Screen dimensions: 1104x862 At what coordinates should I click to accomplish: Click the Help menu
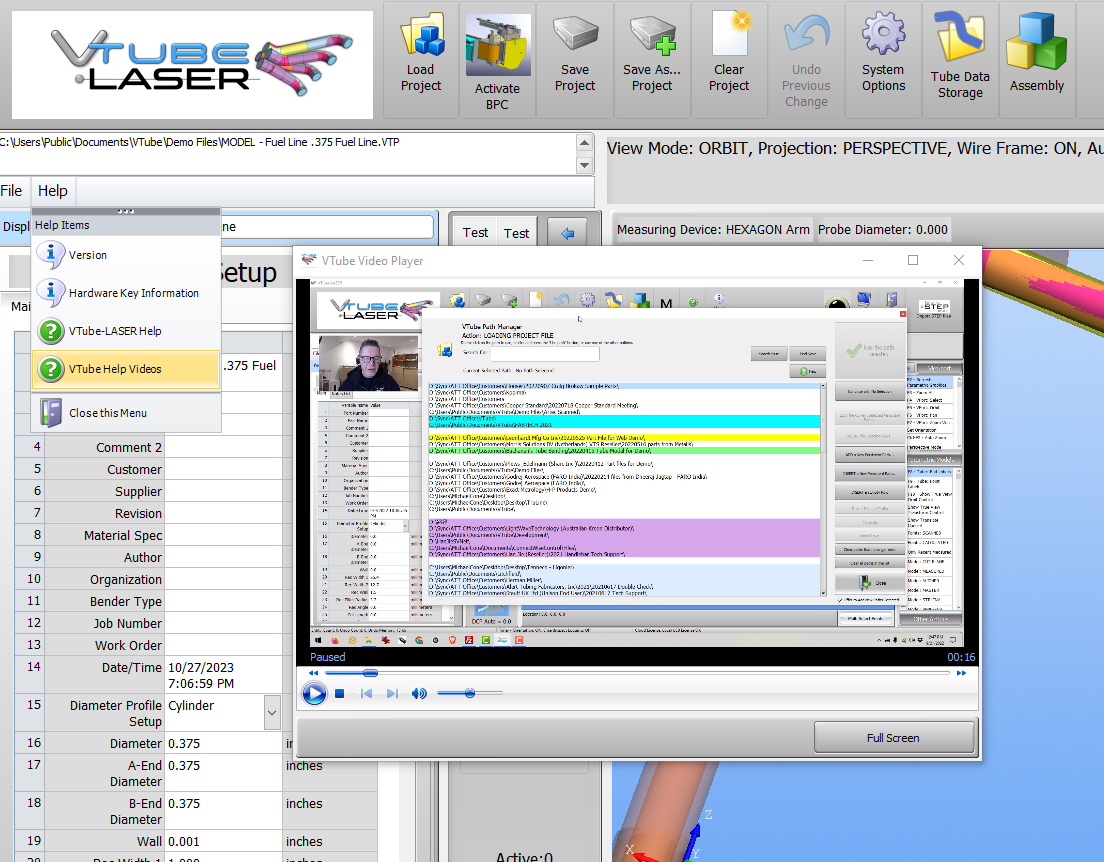(53, 191)
